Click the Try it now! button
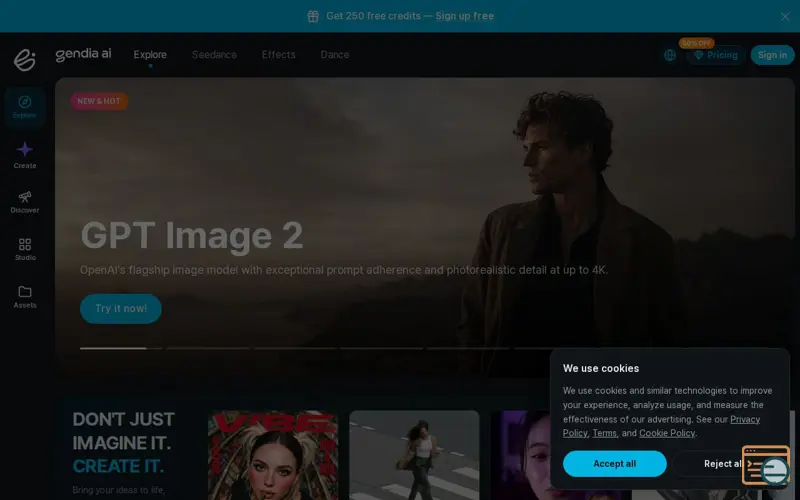800x500 pixels. click(x=121, y=309)
